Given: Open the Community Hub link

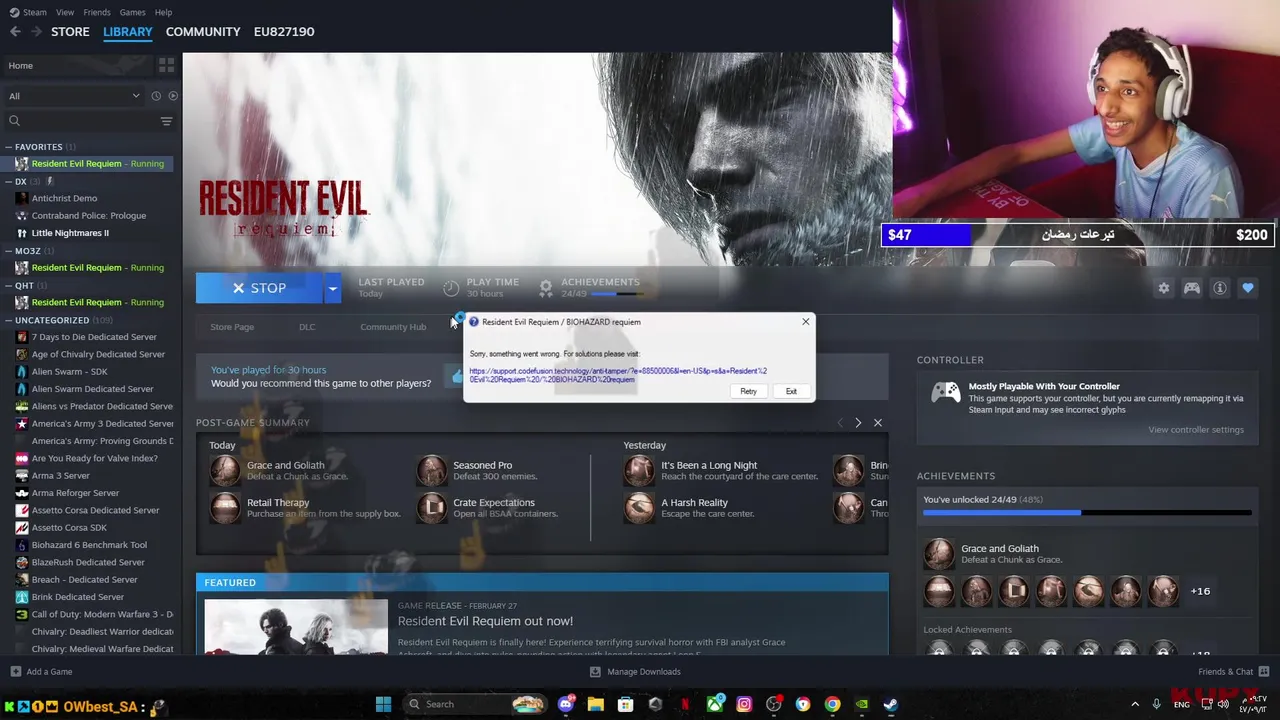Looking at the screenshot, I should (393, 327).
